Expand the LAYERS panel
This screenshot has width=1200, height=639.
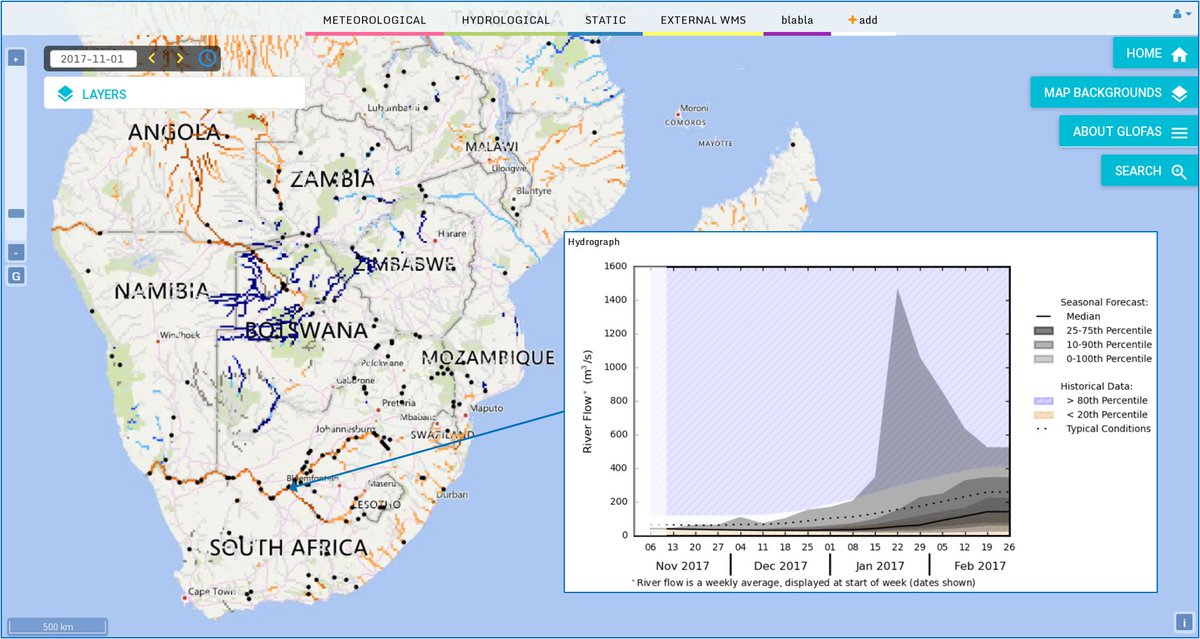tap(174, 94)
